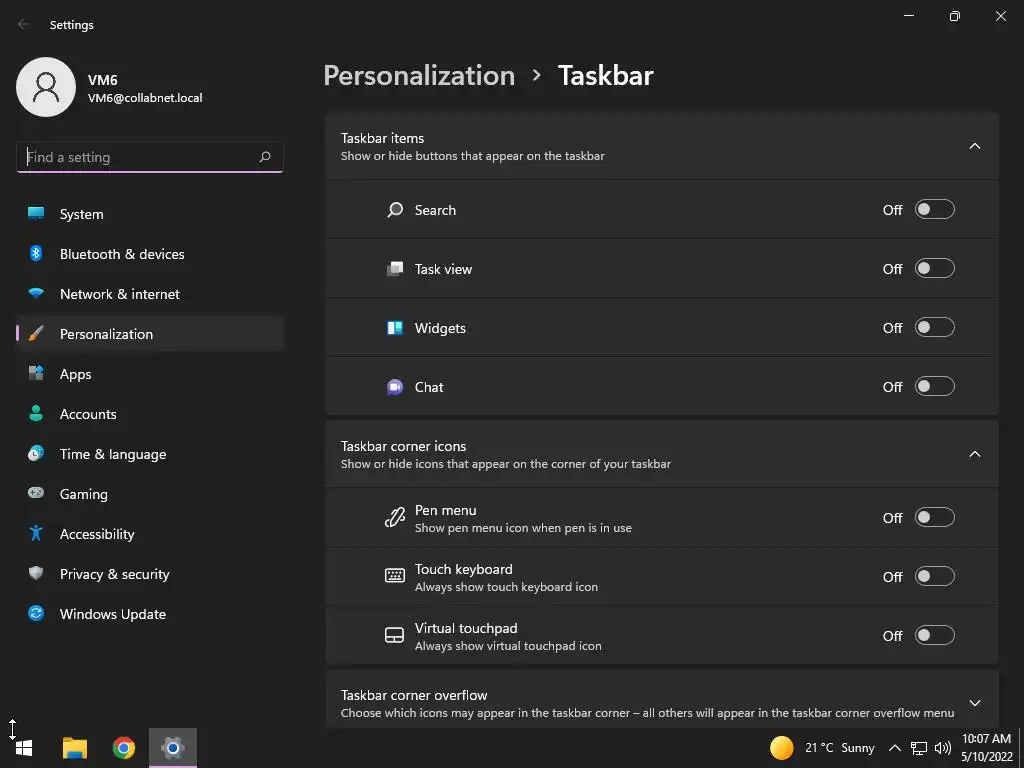The image size is (1024, 768).
Task: Click the Personalization breadcrumb link
Action: (419, 76)
